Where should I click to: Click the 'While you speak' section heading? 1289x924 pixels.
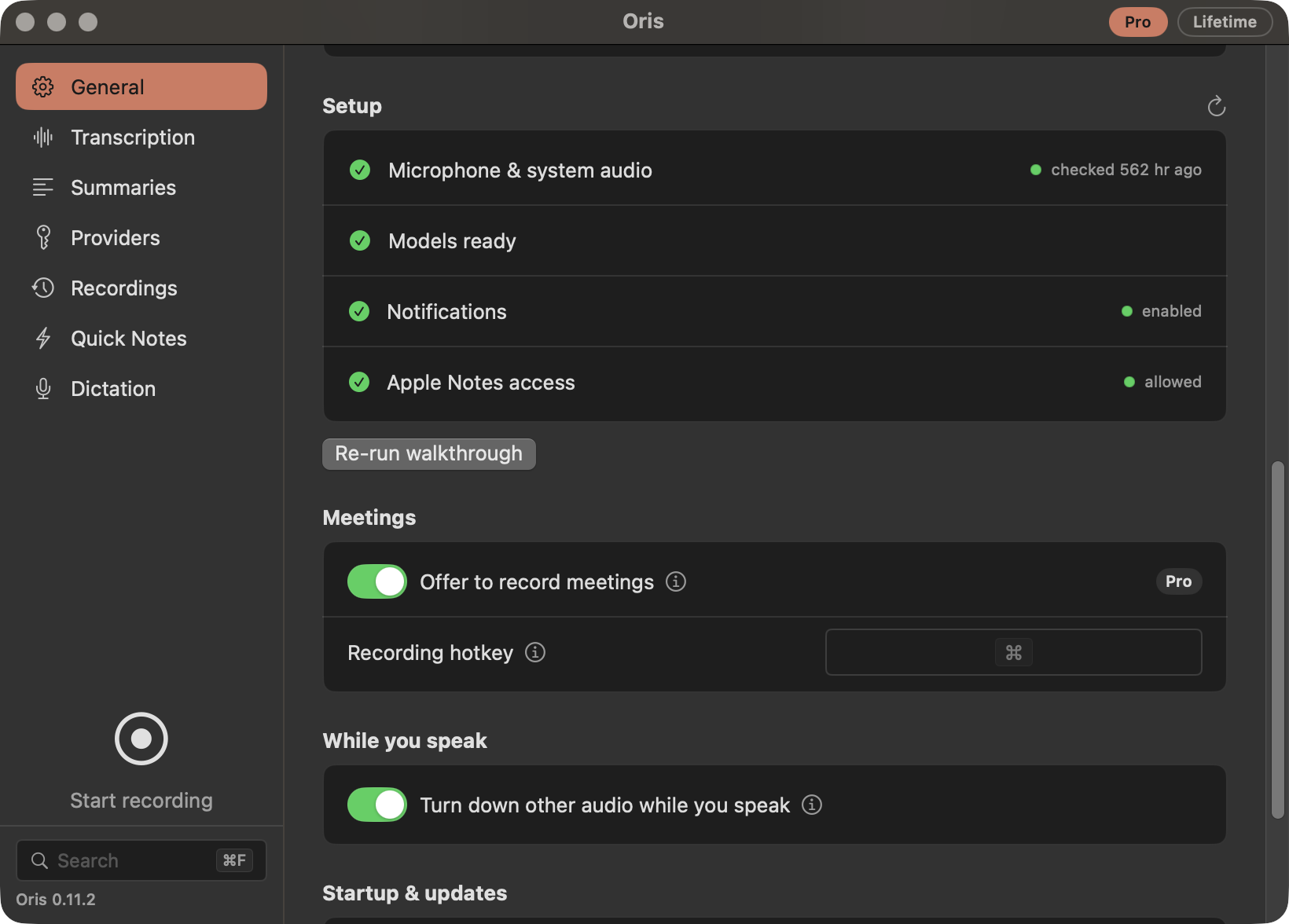click(x=405, y=741)
